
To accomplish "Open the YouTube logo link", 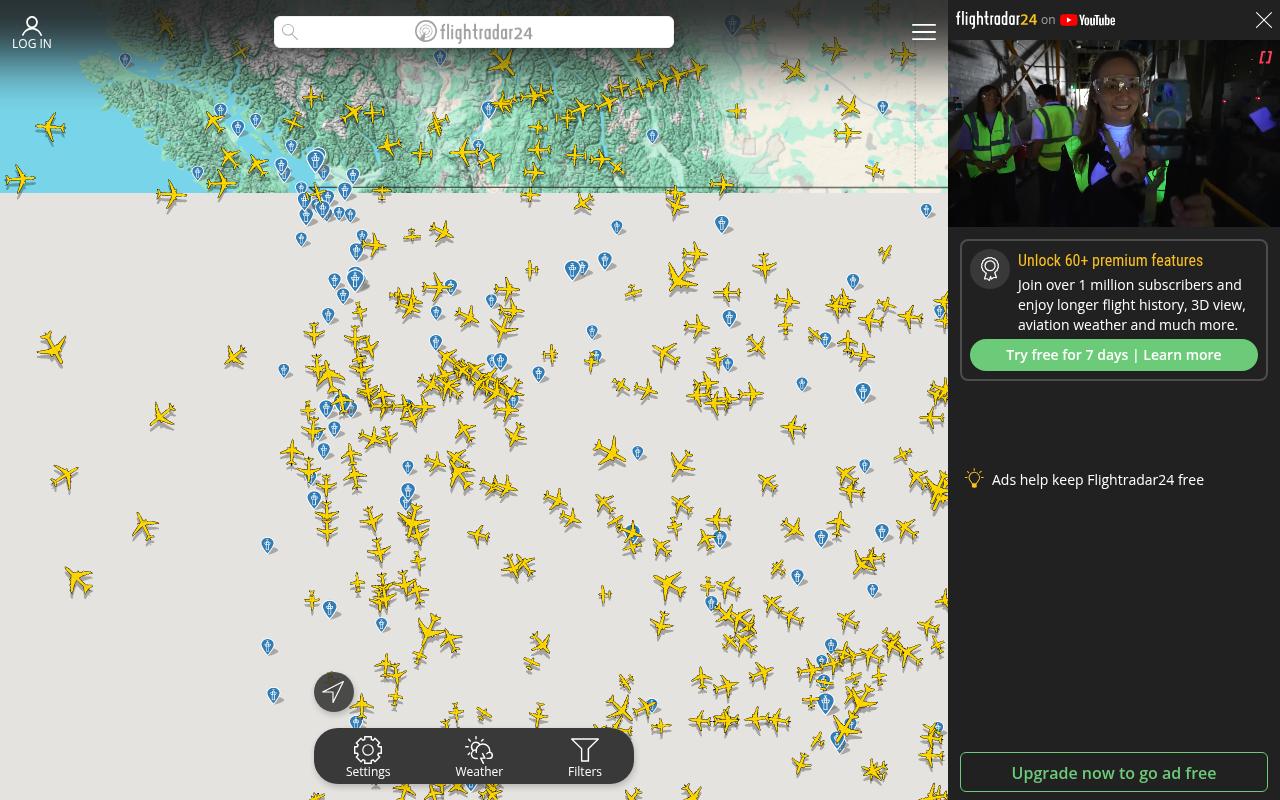I will [x=1088, y=20].
